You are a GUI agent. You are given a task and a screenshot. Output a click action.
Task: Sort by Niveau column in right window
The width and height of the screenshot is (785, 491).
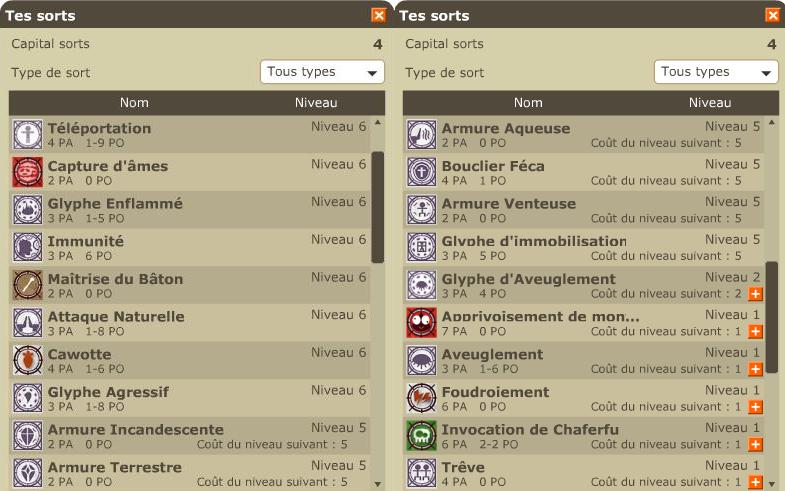[710, 103]
